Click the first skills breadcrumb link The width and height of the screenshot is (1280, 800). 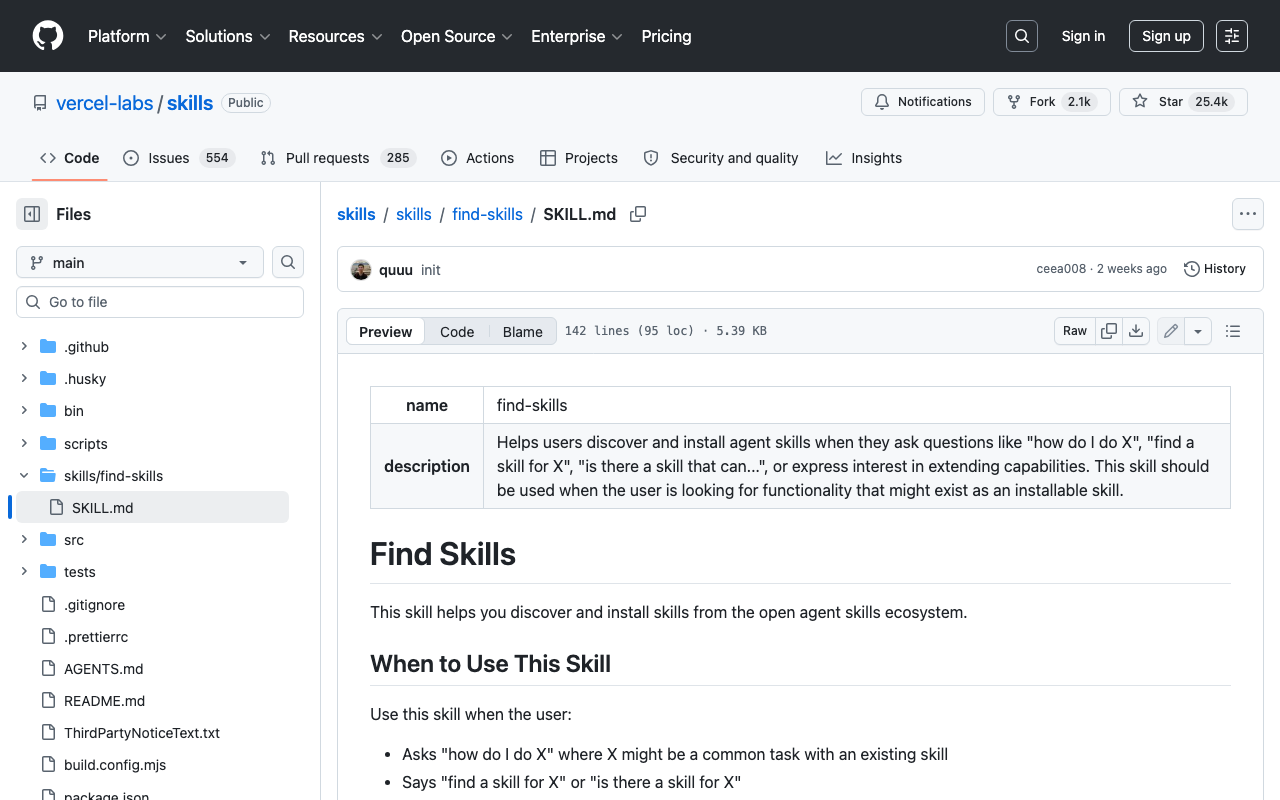coord(356,214)
